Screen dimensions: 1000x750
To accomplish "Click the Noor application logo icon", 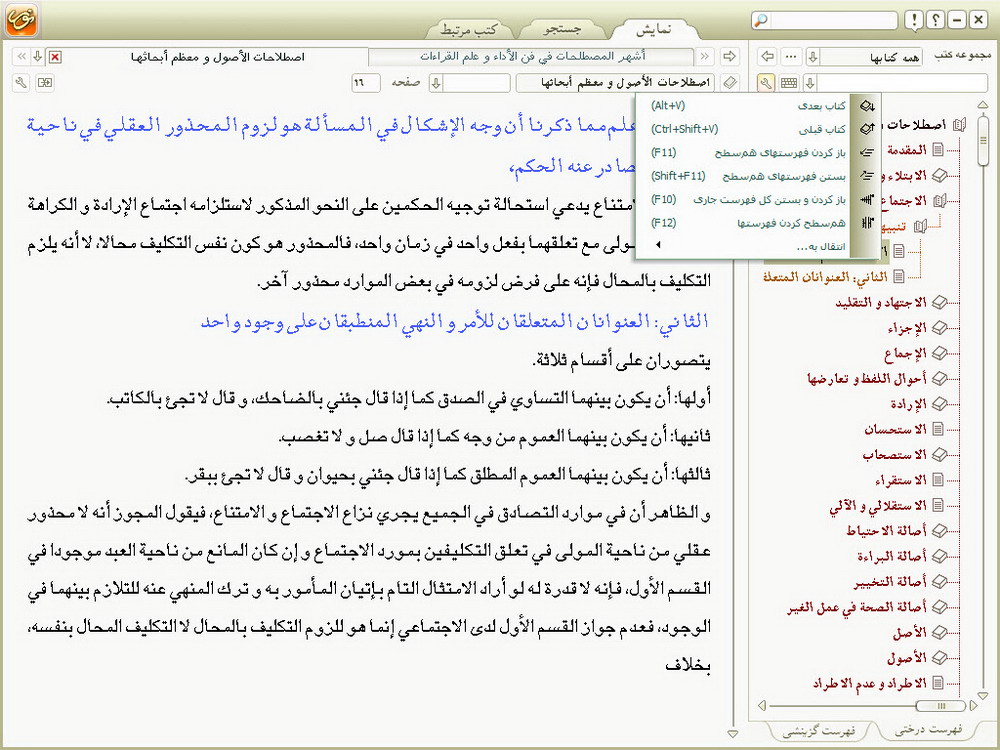I will 22,20.
